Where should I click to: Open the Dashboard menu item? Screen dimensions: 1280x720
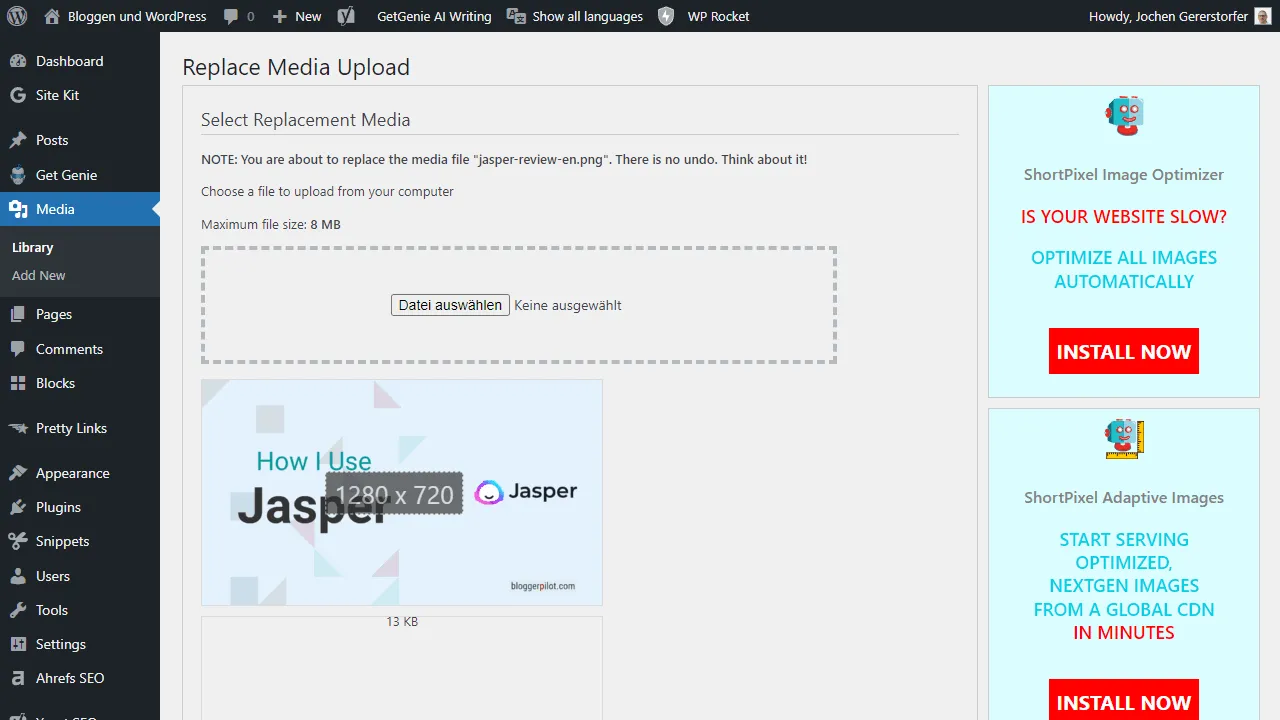coord(80,61)
